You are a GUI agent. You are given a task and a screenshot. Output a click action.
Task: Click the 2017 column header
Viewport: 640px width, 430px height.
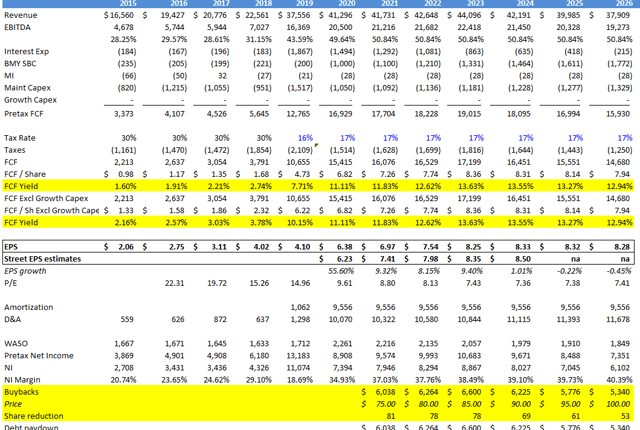coord(221,3)
